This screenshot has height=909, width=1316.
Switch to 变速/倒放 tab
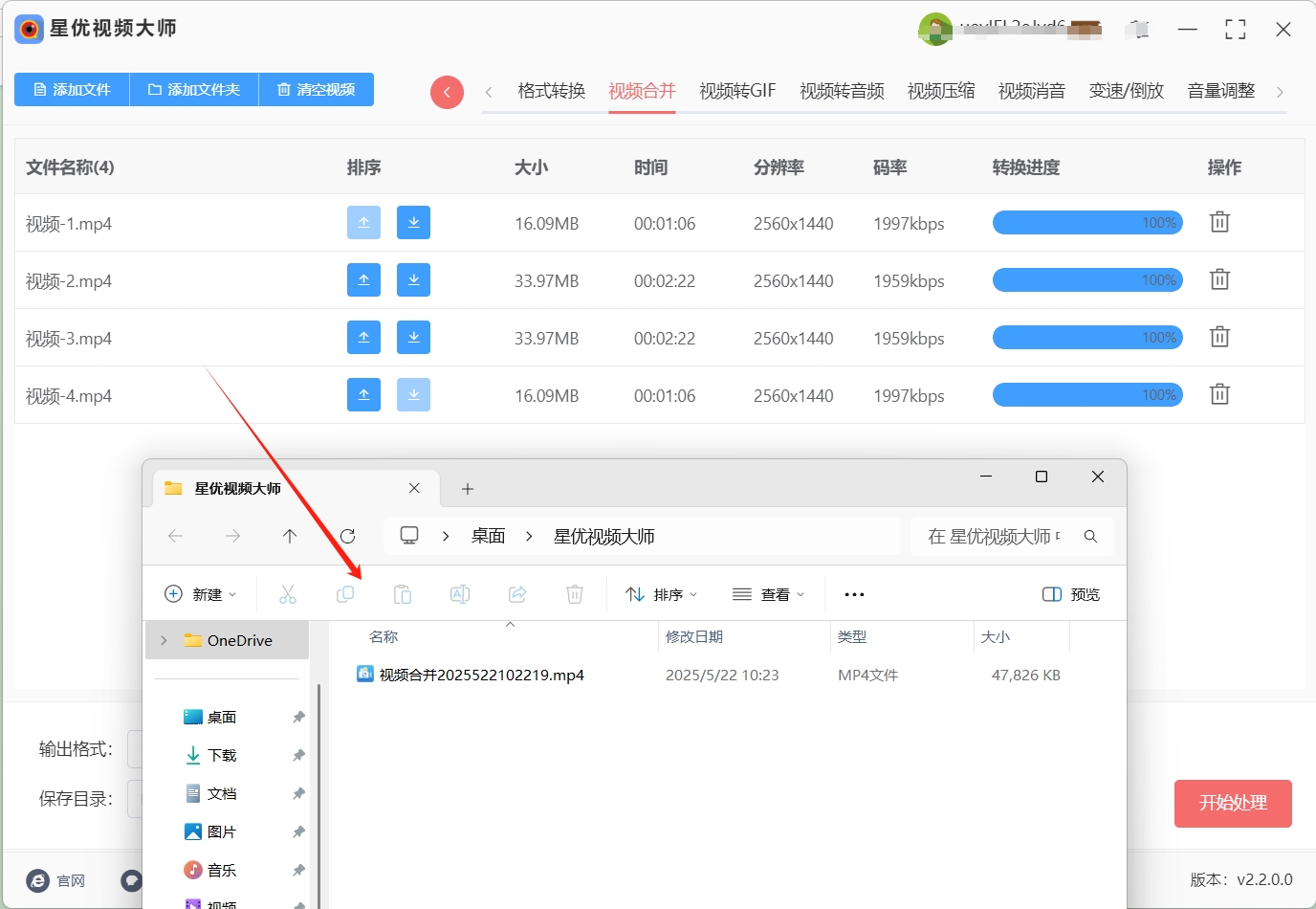pos(1127,91)
